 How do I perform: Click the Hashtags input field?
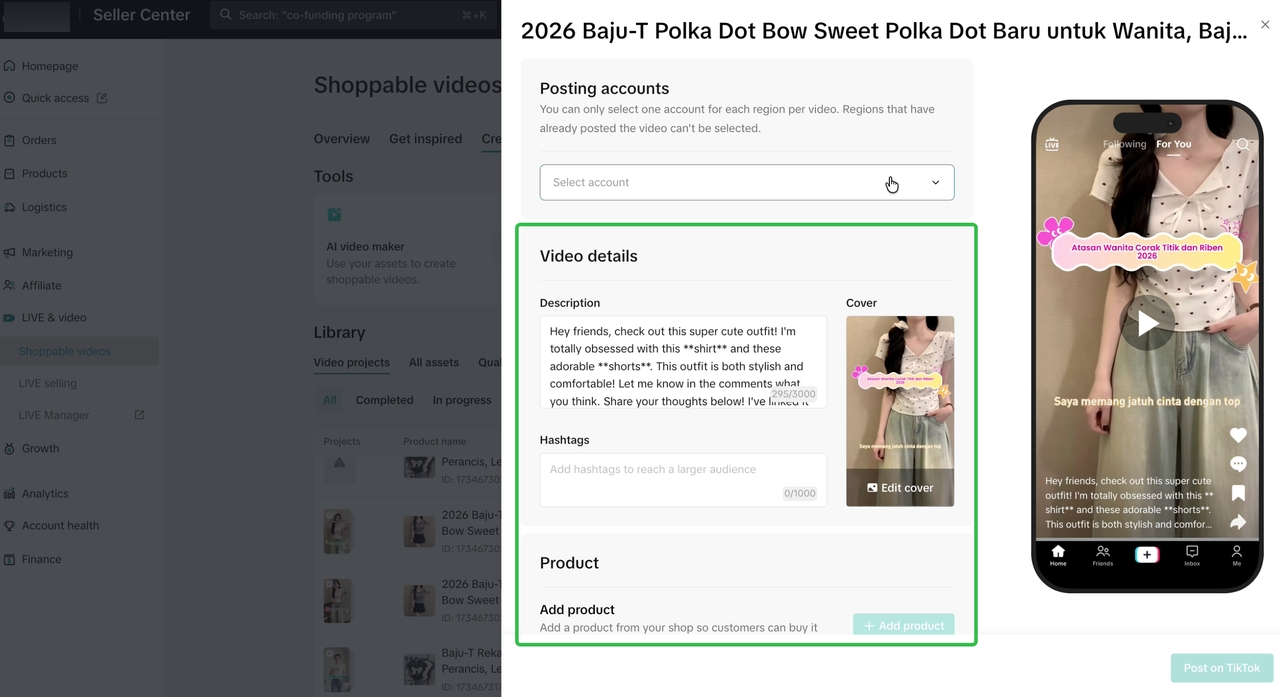click(x=683, y=480)
